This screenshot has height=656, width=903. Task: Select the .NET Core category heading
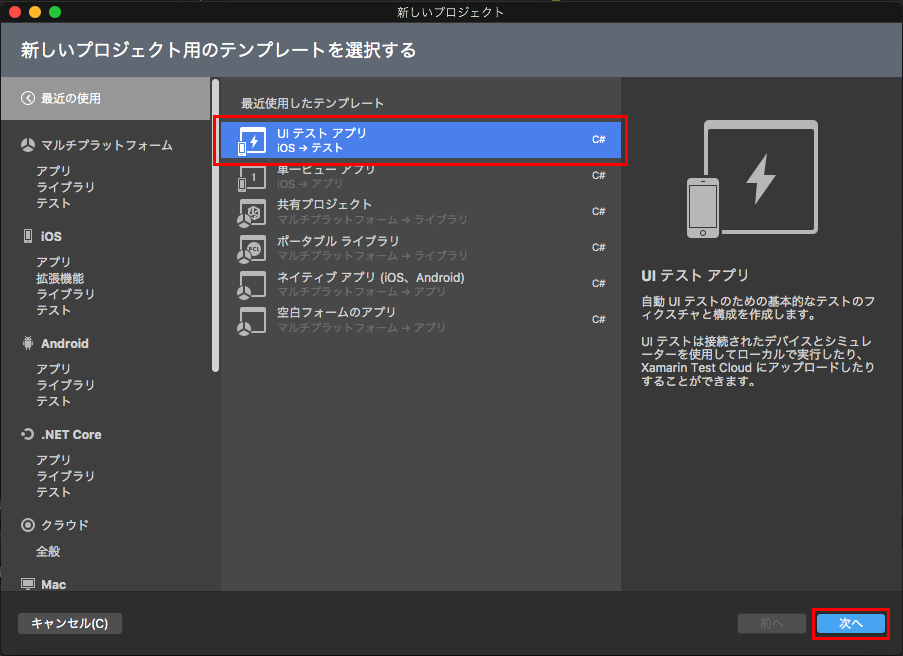(x=71, y=434)
